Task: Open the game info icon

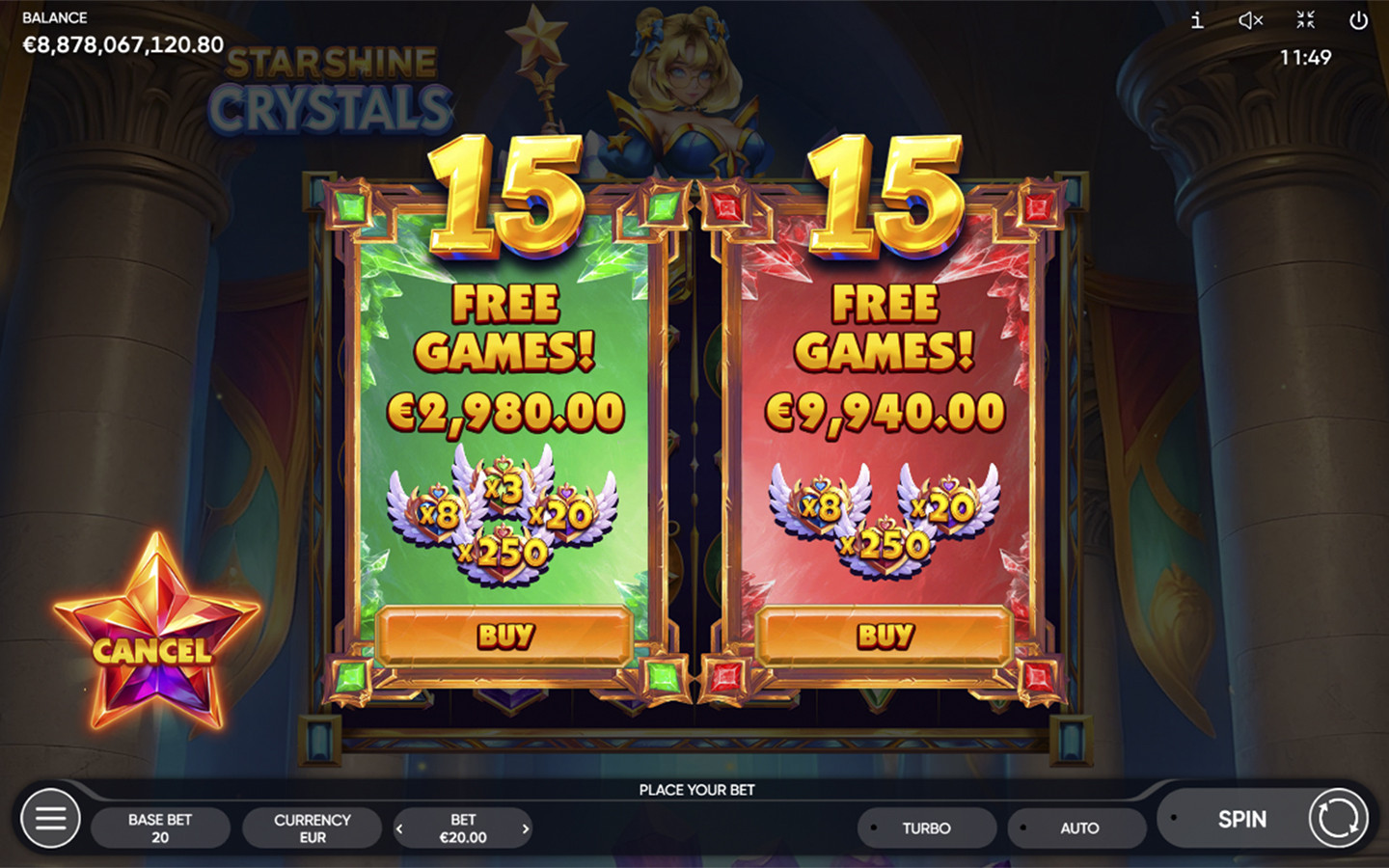Action: 1197,20
